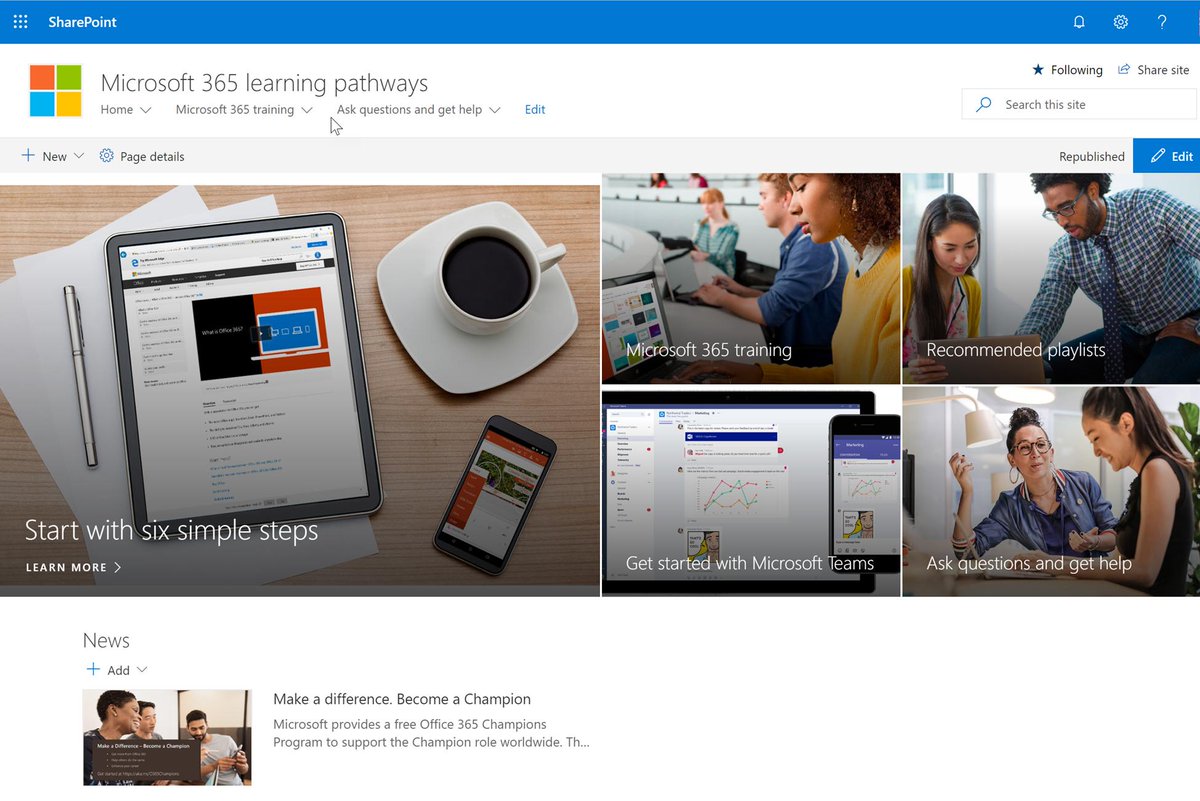
Task: Open the Recommended playlists tile
Action: click(x=1051, y=278)
